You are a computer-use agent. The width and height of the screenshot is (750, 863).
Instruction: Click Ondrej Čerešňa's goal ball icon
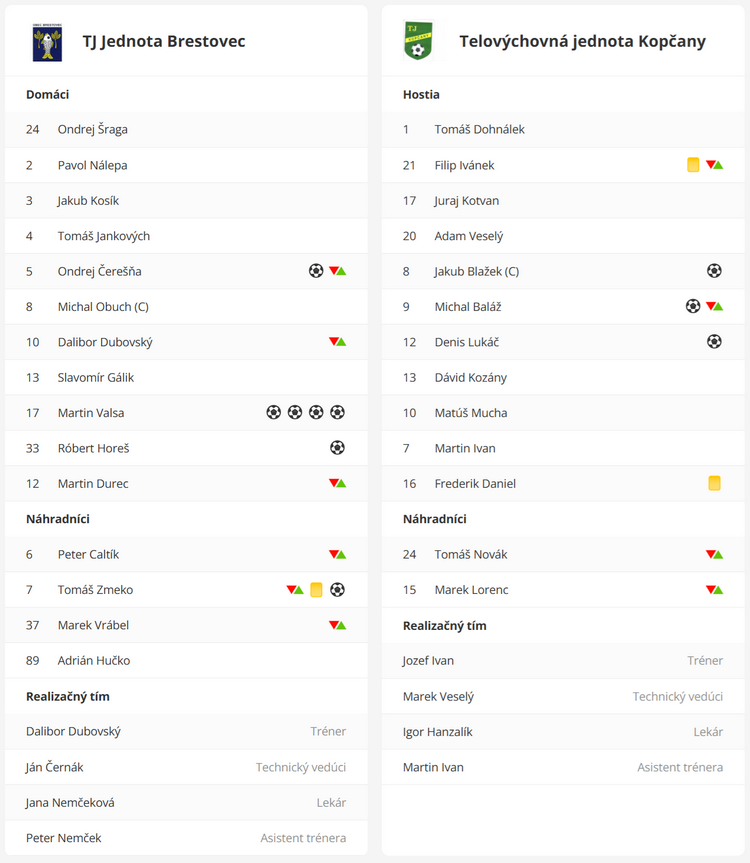click(x=316, y=271)
